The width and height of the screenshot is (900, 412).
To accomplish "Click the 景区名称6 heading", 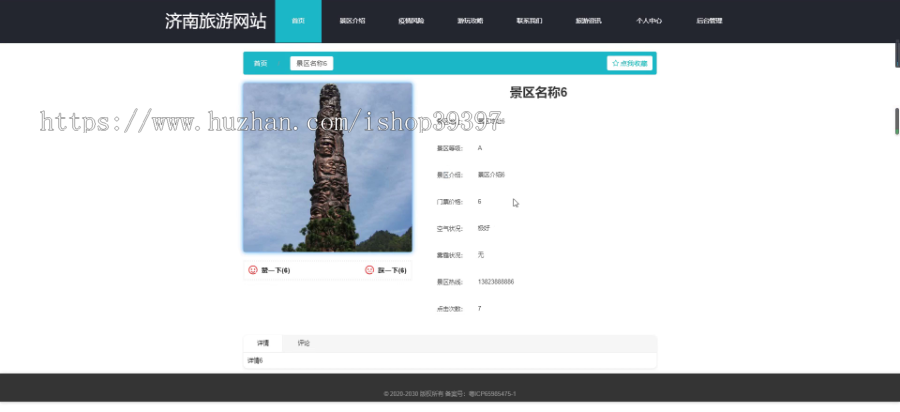I will click(538, 93).
